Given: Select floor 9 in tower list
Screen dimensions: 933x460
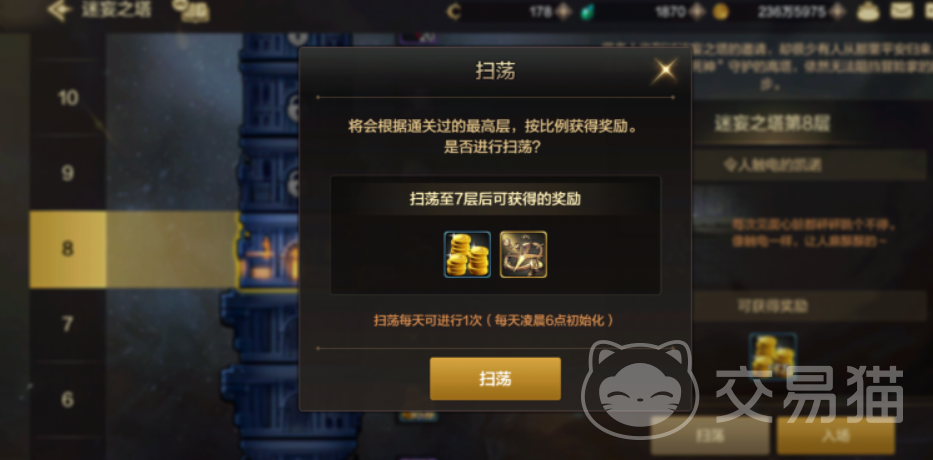Looking at the screenshot, I should [x=68, y=173].
